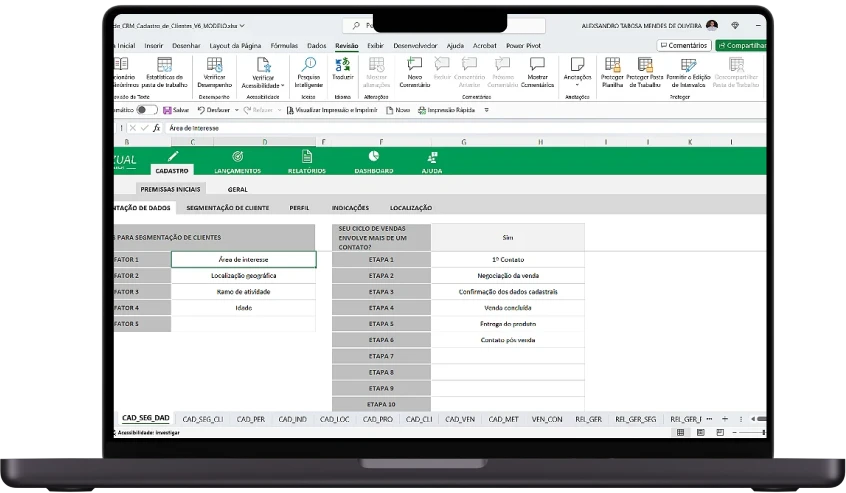The width and height of the screenshot is (846, 493).
Task: Switch to normal view in status bar
Action: click(x=680, y=433)
